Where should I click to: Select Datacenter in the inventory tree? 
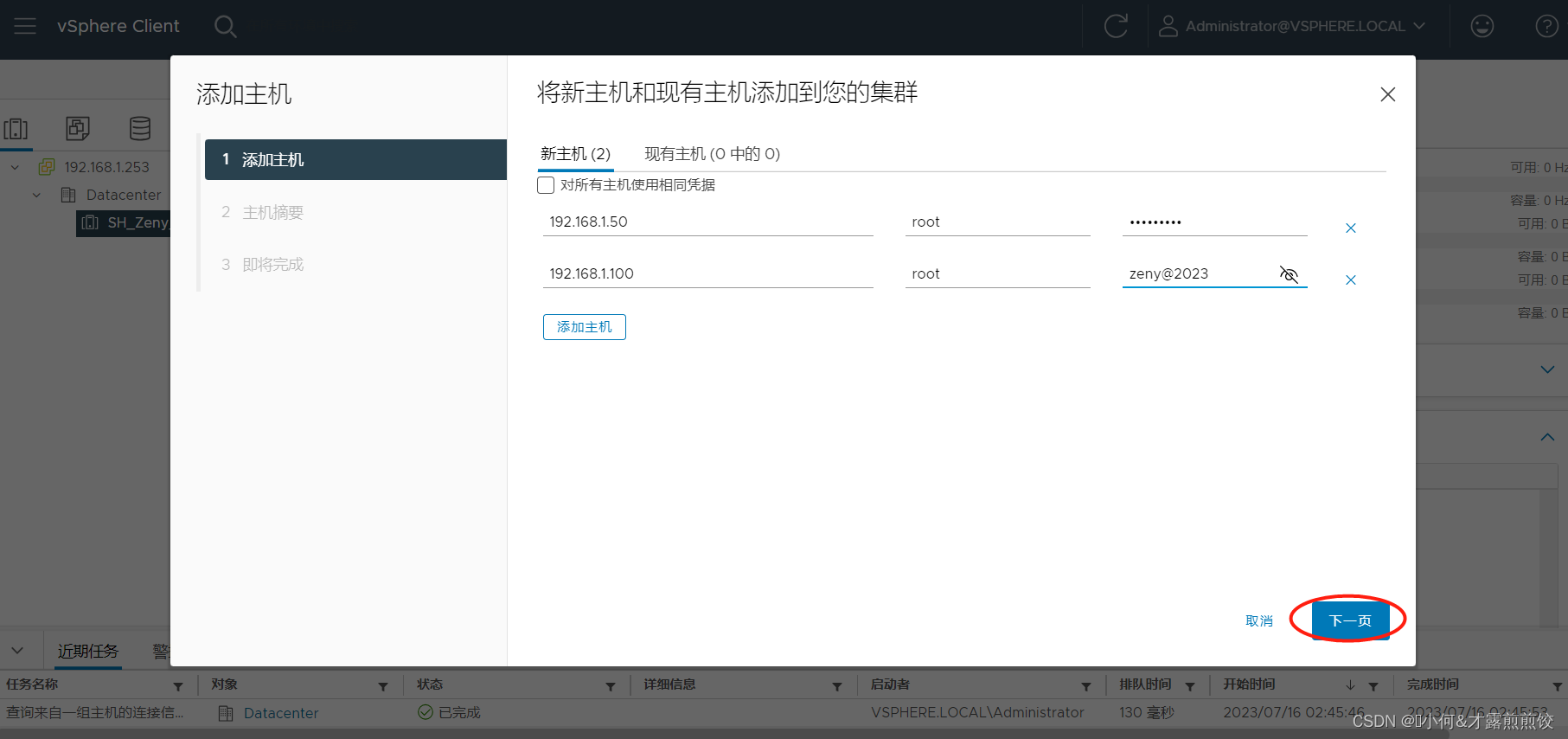coord(123,195)
